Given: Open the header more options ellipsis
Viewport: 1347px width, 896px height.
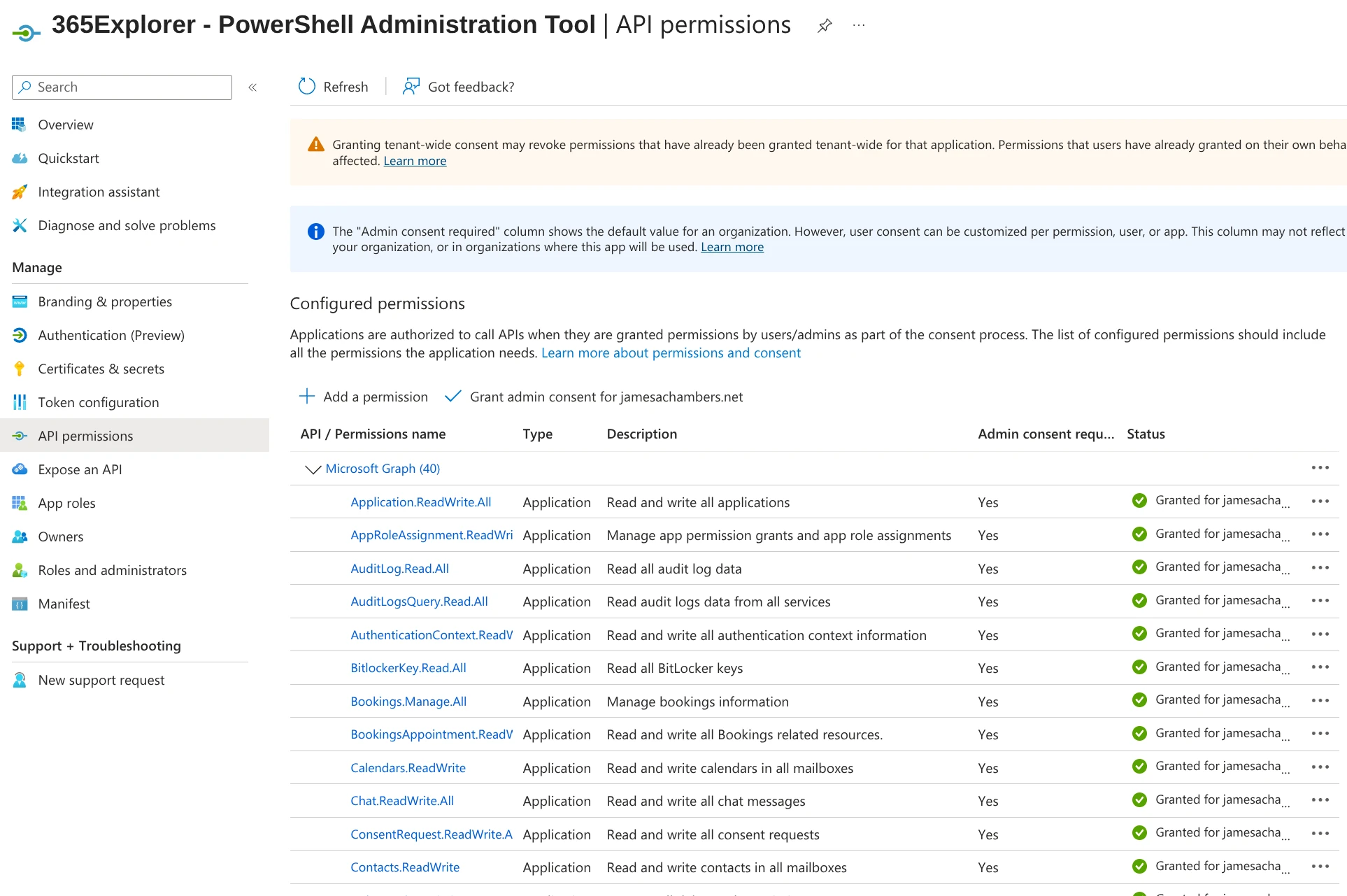Looking at the screenshot, I should coord(859,26).
